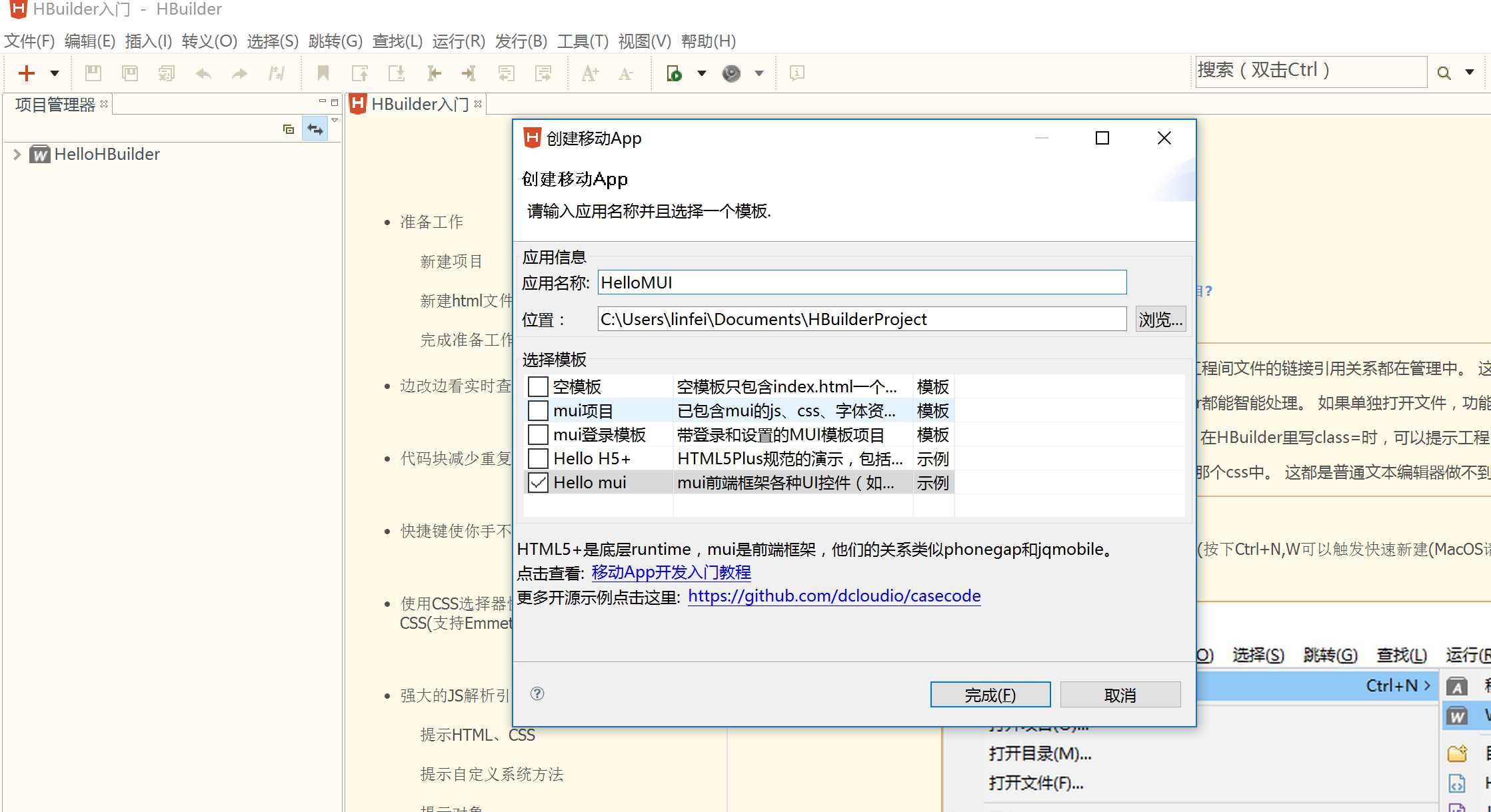Uncheck the Hello mui template checkbox
This screenshot has width=1491, height=812.
coord(538,482)
